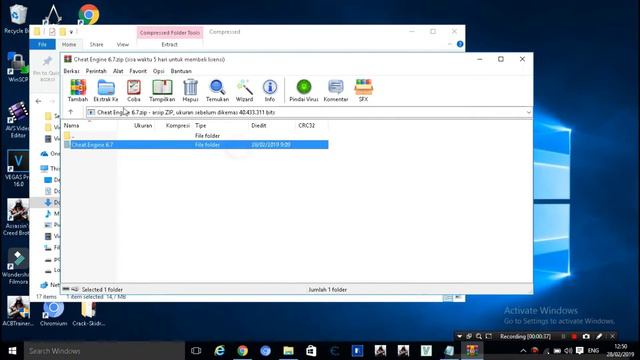Open the Crack-Skidr desktop folder
Image resolution: width=640 pixels, height=360 pixels.
coord(89,313)
